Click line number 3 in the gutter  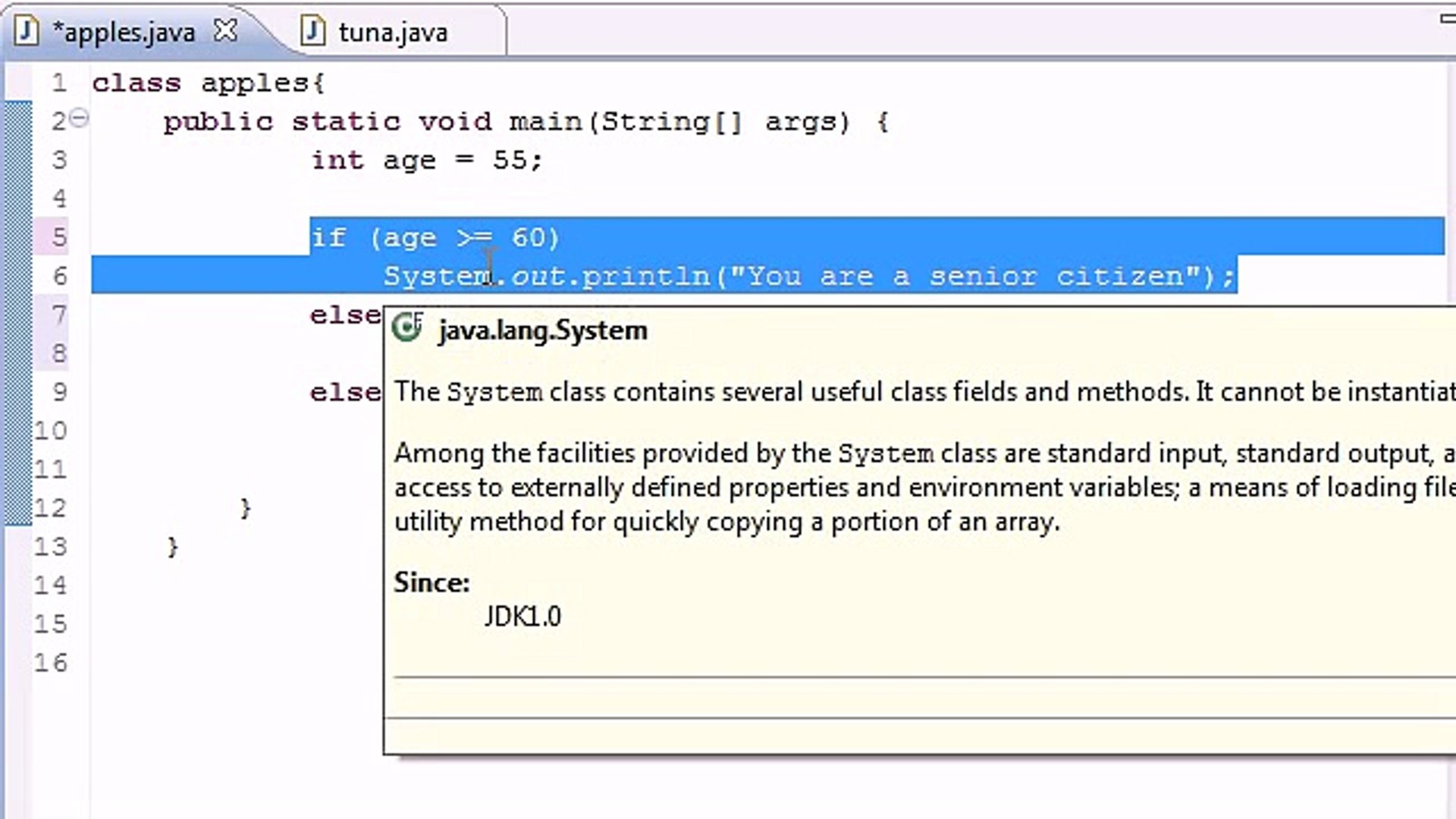click(x=59, y=160)
